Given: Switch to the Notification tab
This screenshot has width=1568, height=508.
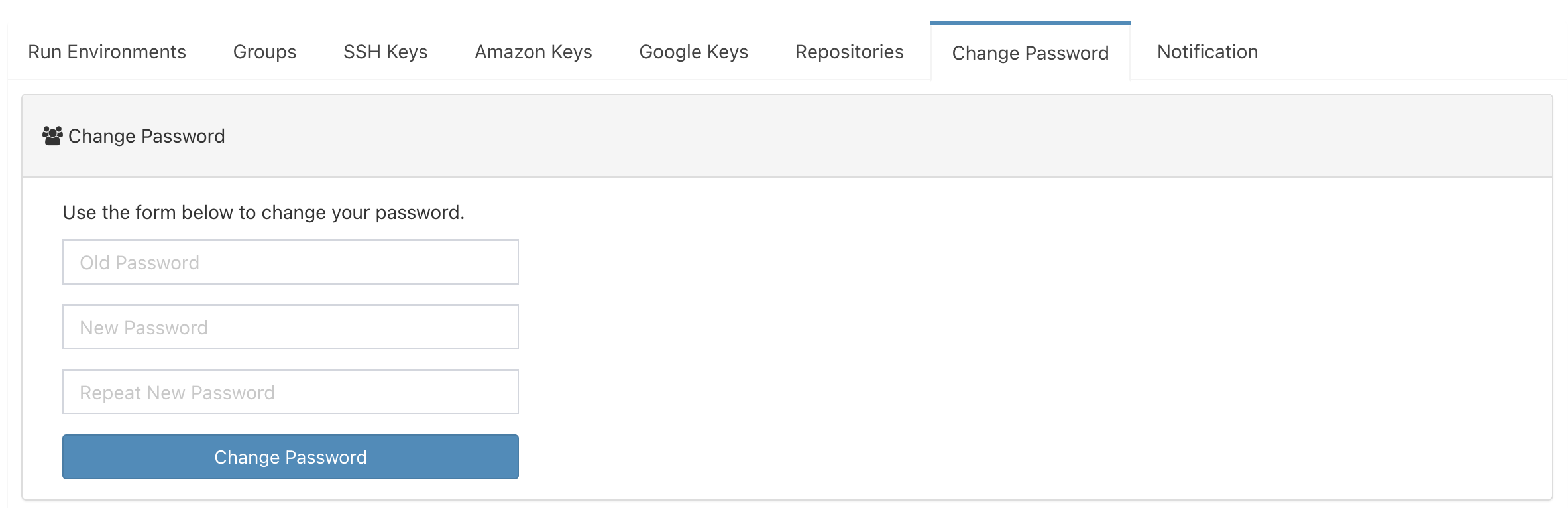Looking at the screenshot, I should point(1207,52).
